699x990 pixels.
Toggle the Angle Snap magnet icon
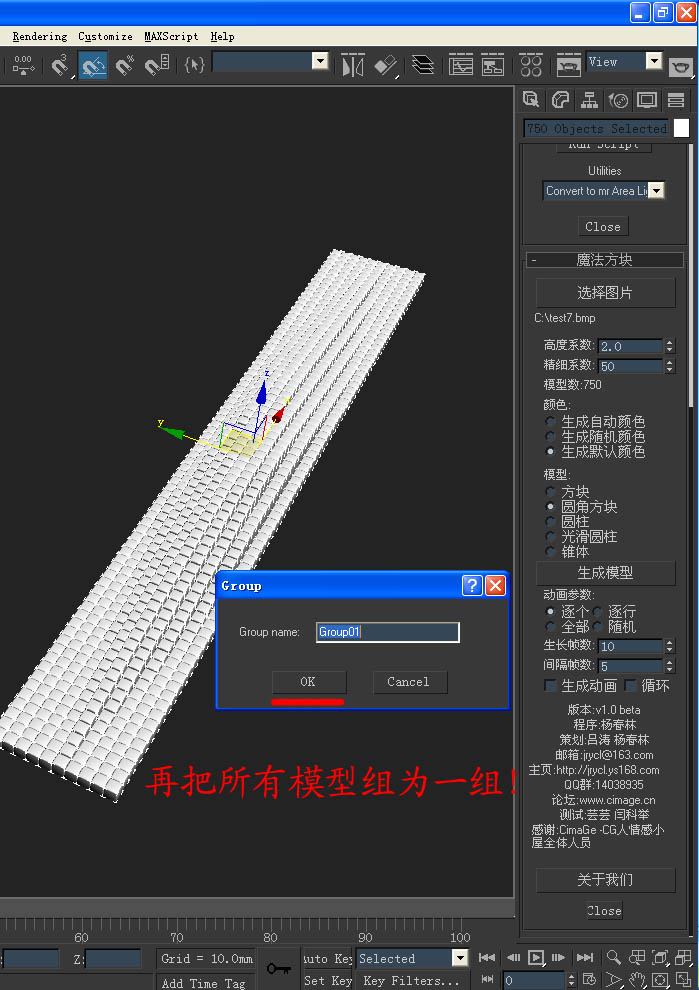tap(93, 65)
